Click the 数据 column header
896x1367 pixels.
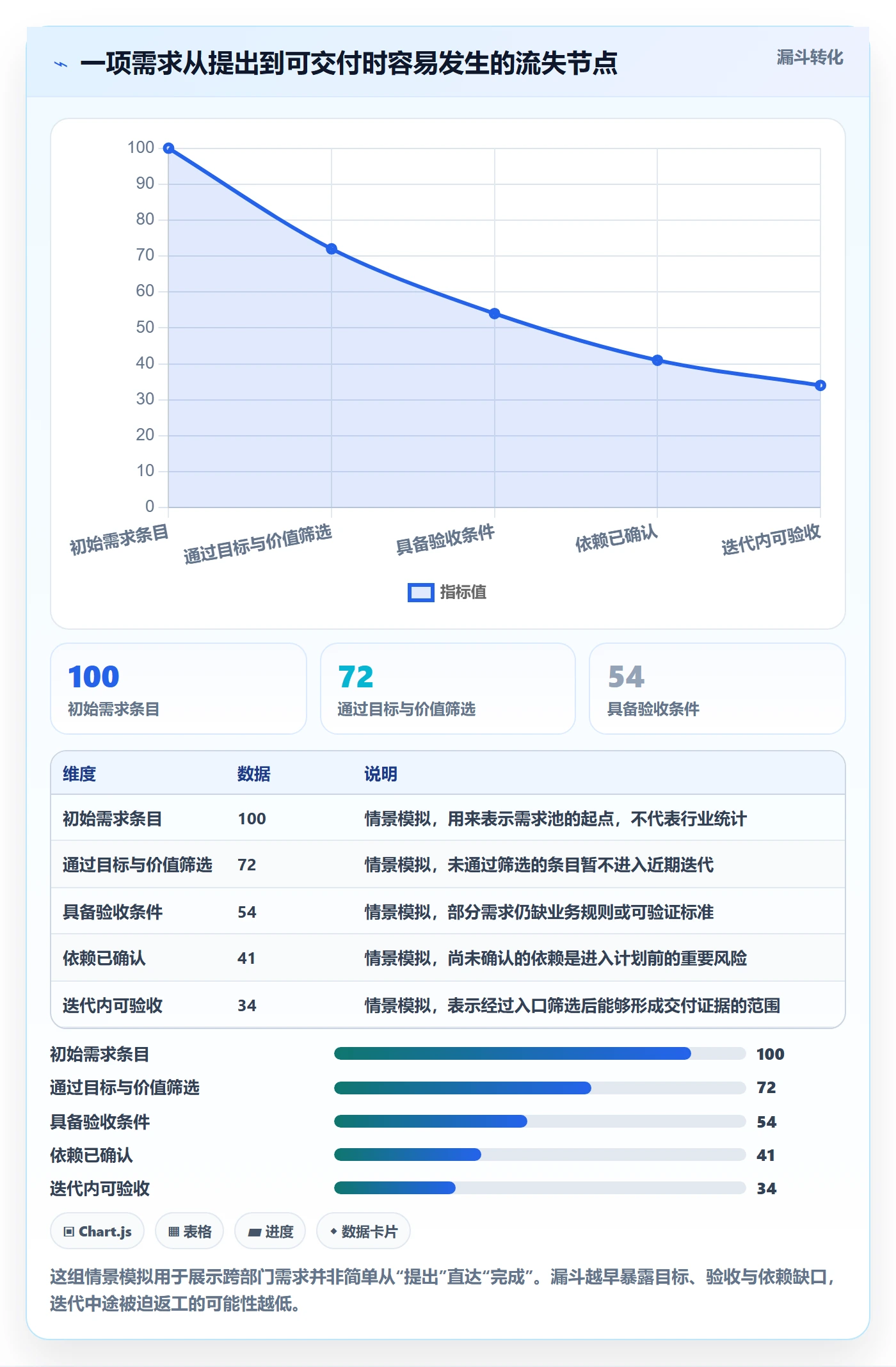(x=254, y=774)
